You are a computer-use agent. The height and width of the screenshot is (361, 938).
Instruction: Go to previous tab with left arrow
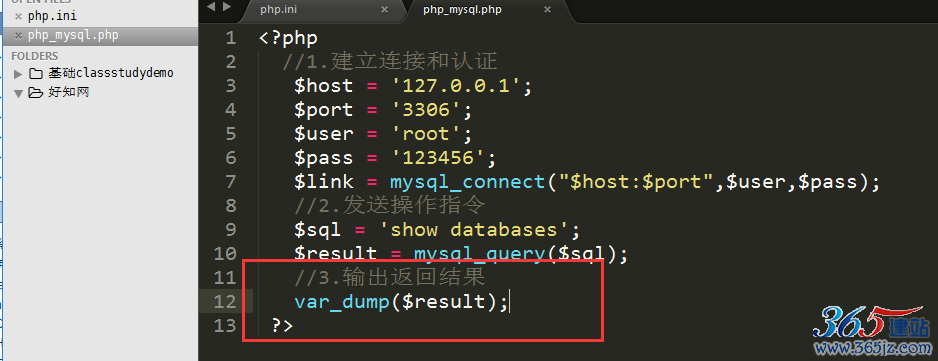[210, 7]
